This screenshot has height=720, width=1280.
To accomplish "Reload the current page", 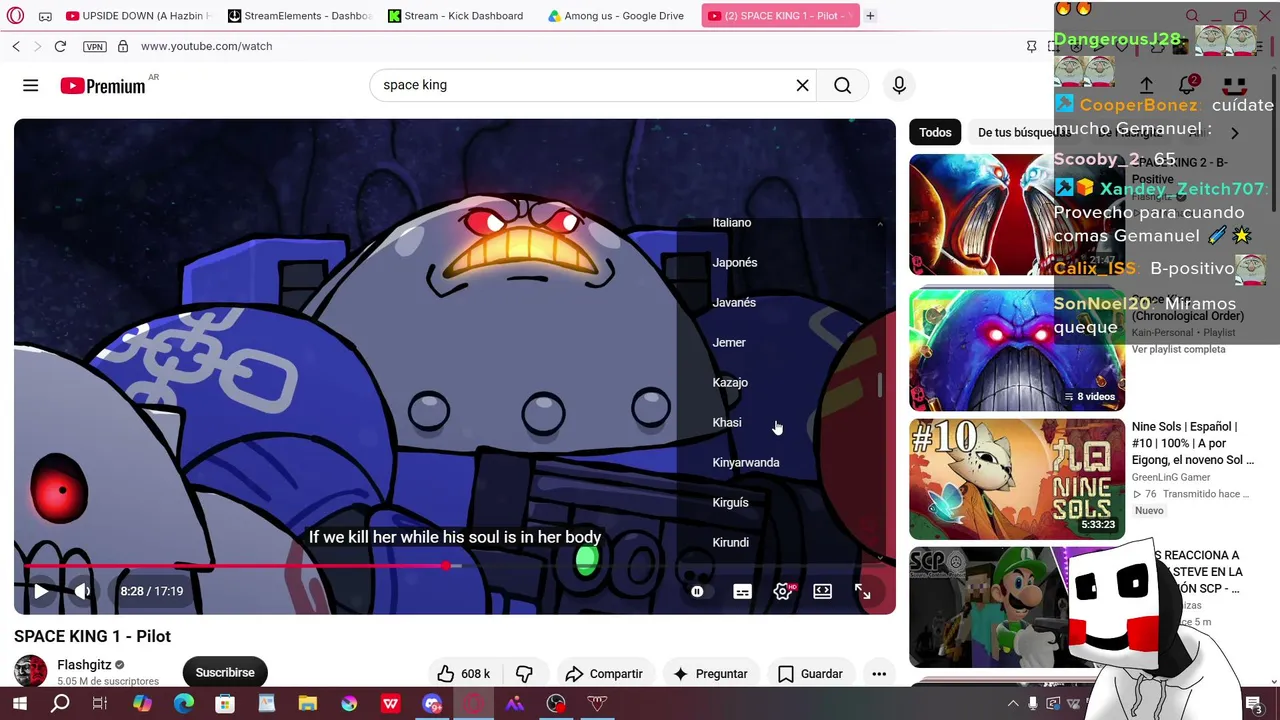I will coord(60,46).
